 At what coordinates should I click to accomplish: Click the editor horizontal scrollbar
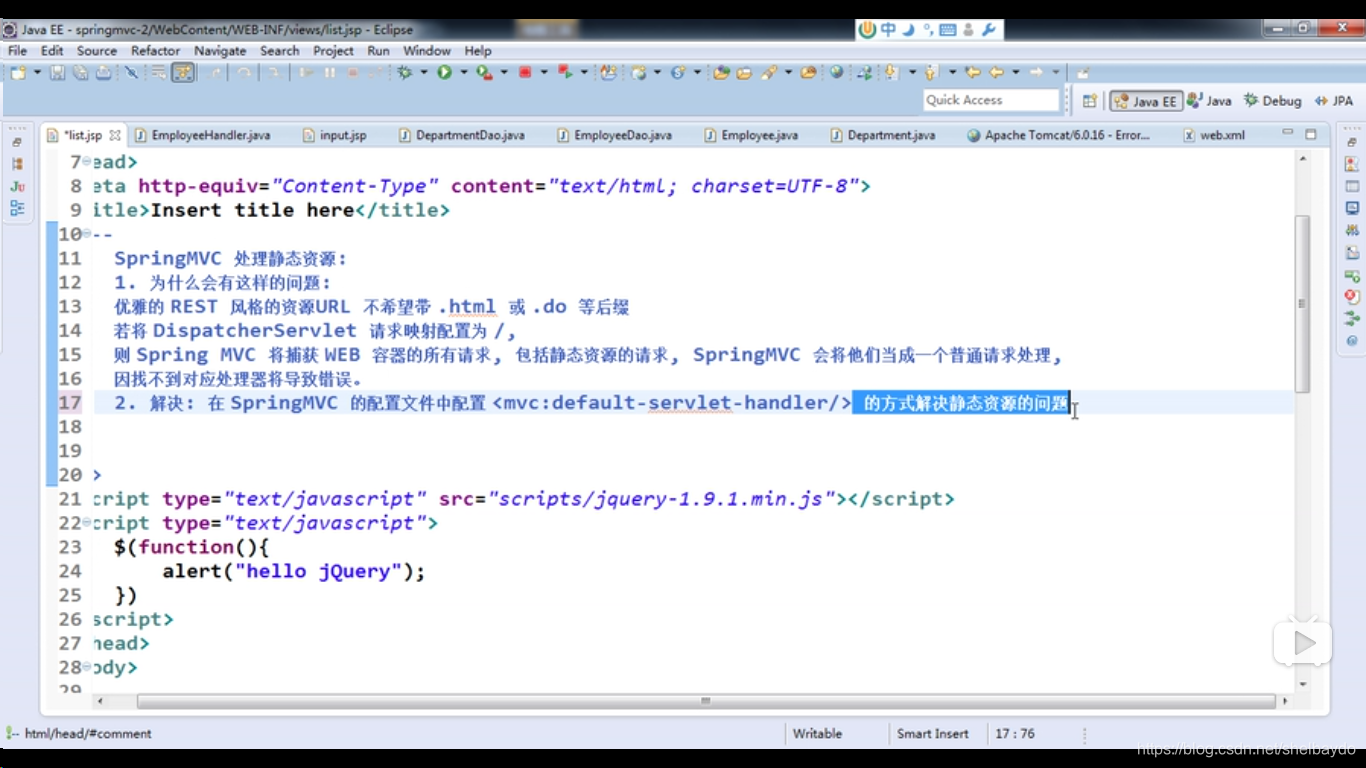click(705, 701)
